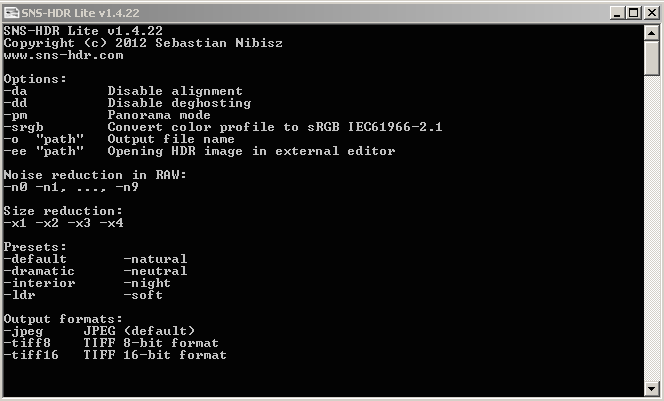This screenshot has height=401, width=664.
Task: Click the vertical scrollbar thumb
Action: pyautogui.click(x=651, y=58)
